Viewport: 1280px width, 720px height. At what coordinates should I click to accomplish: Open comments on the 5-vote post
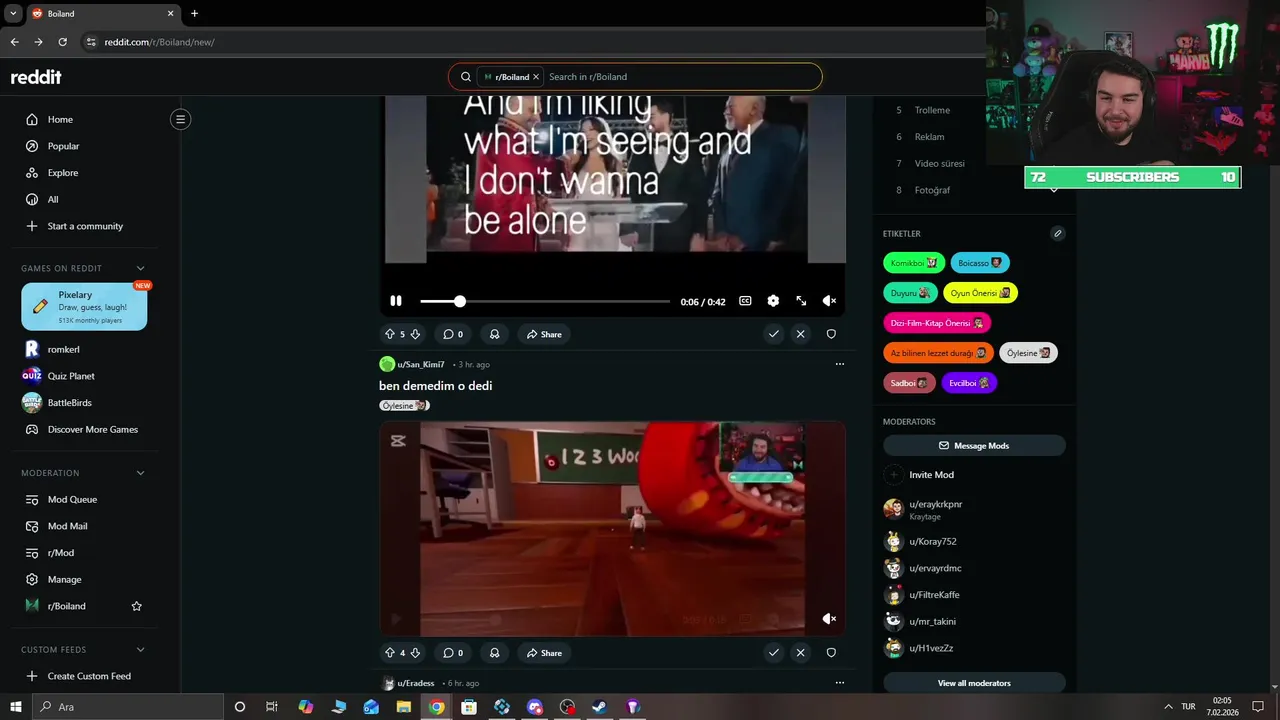453,334
